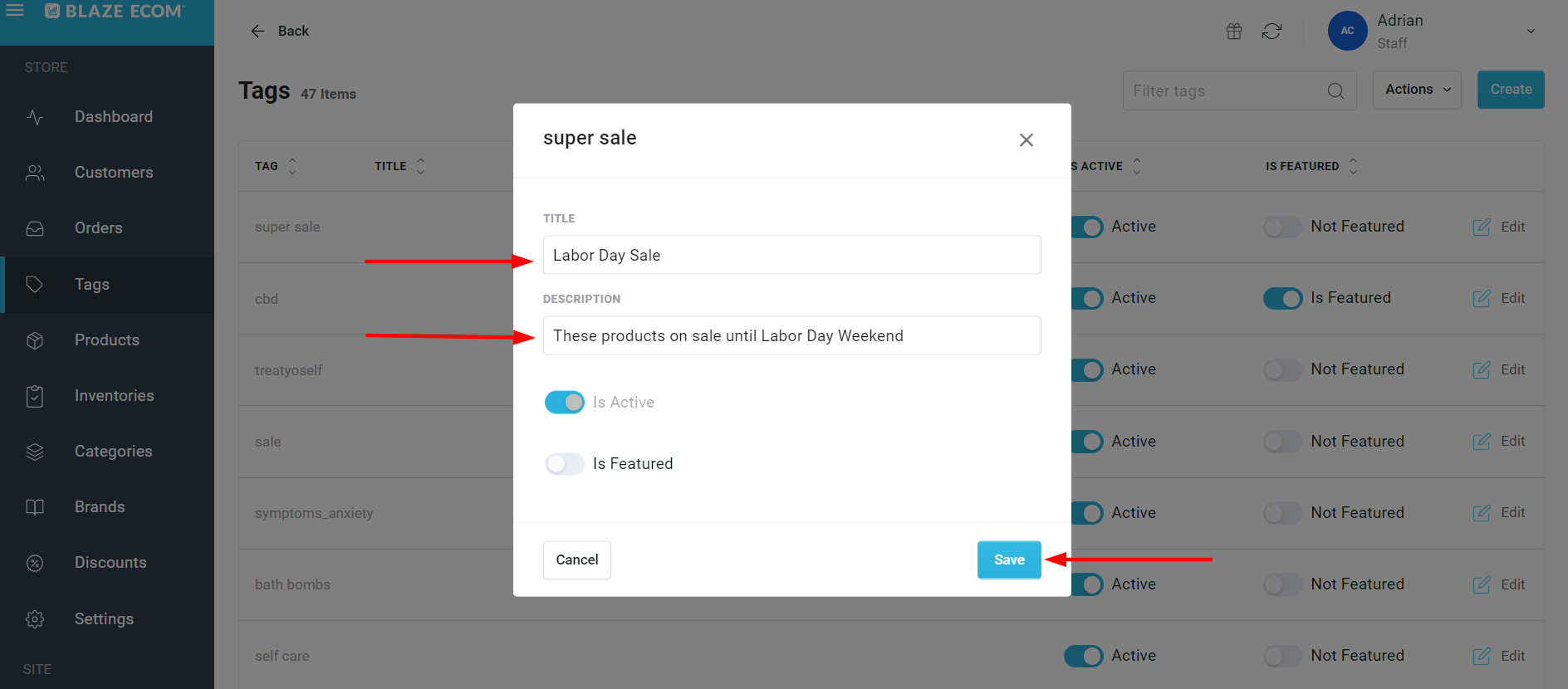
Task: Click the Dashboard pulse icon in sidebar
Action: click(35, 117)
